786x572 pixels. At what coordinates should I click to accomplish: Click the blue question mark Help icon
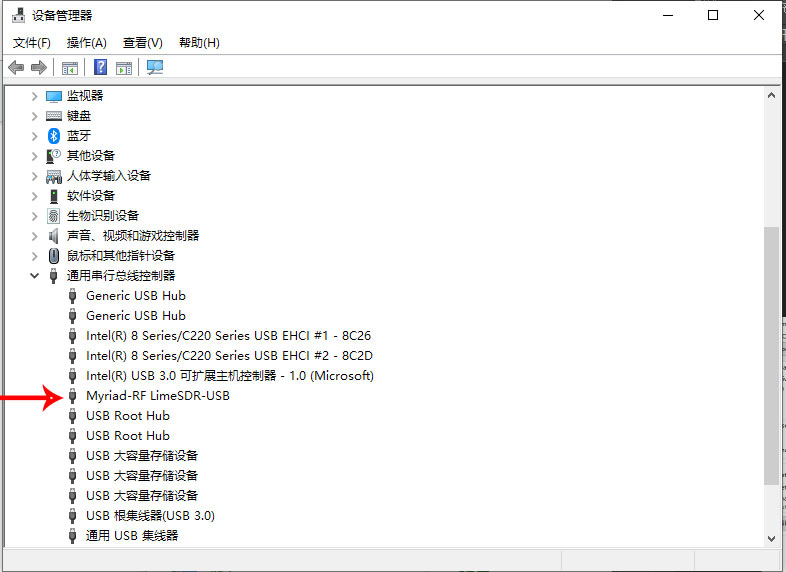(100, 67)
